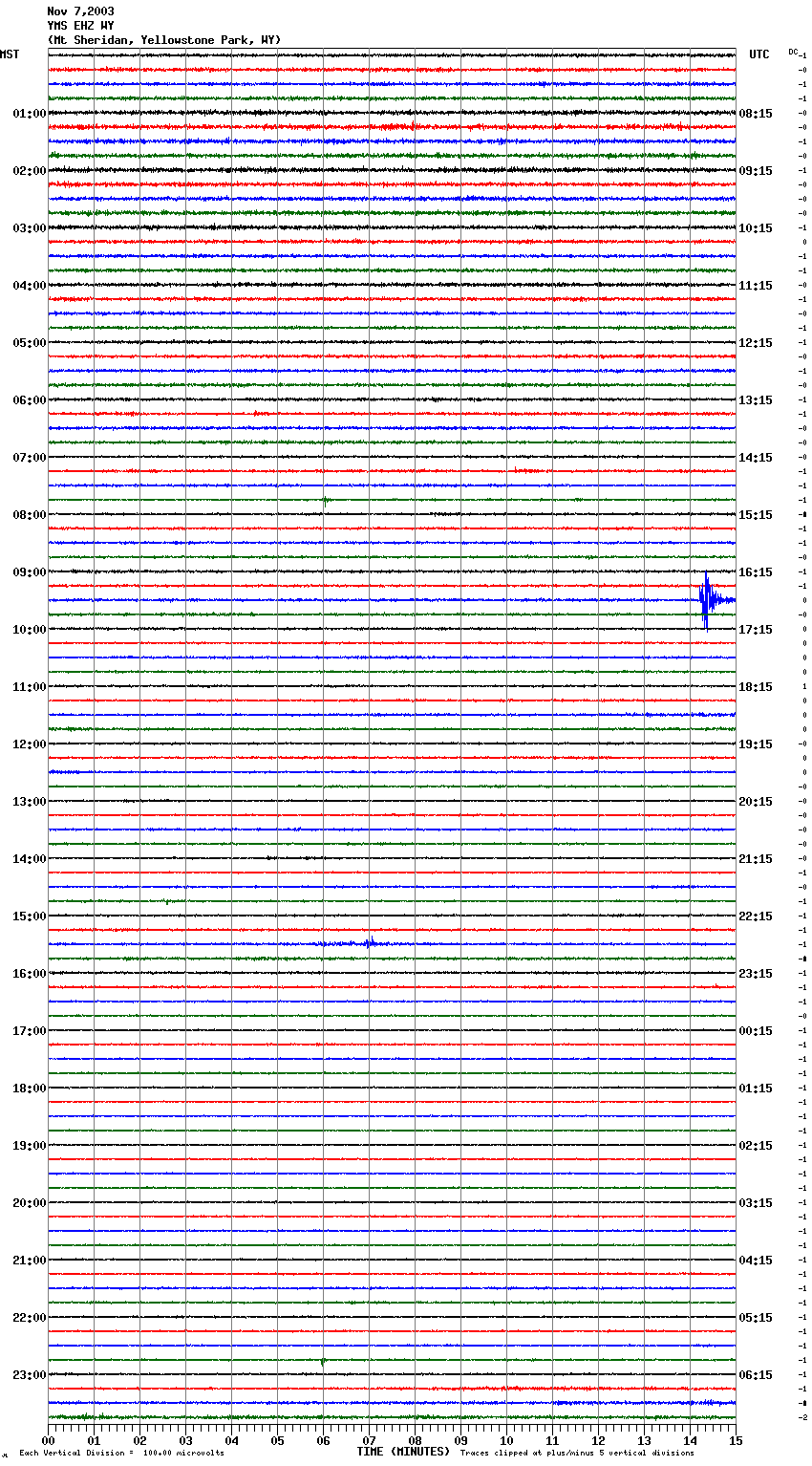Select the 11:00 MST time label
Viewport: 812px width, 1466px height.
tap(30, 687)
